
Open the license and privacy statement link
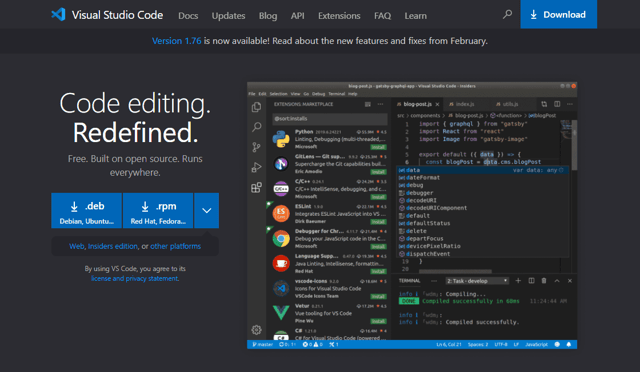[x=135, y=278]
